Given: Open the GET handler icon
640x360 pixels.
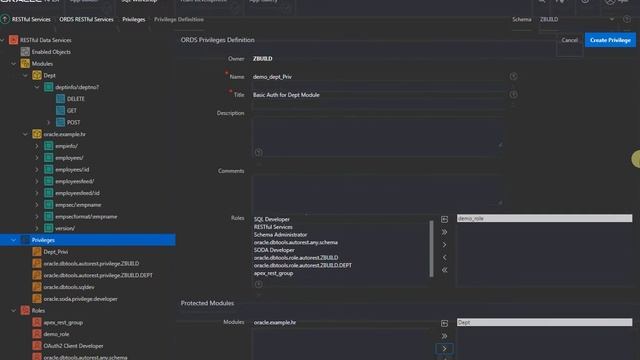Looking at the screenshot, I should 60,111.
